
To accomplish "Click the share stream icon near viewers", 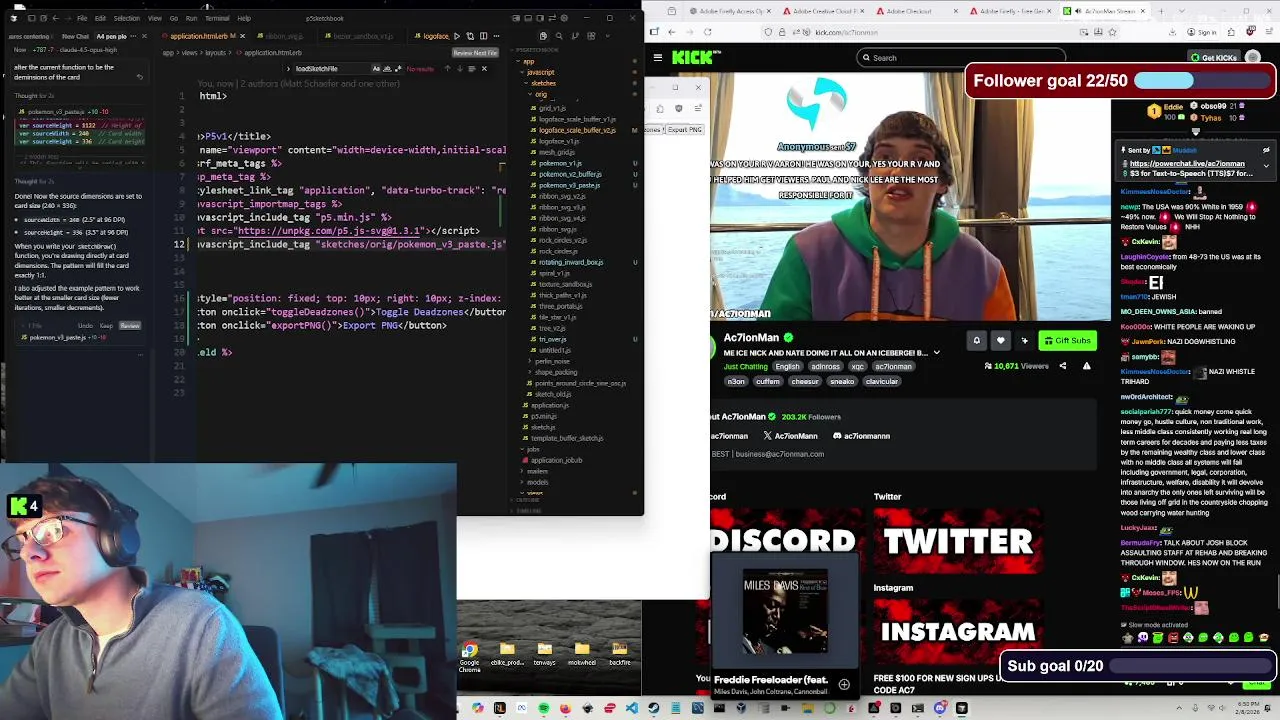I will 1063,366.
